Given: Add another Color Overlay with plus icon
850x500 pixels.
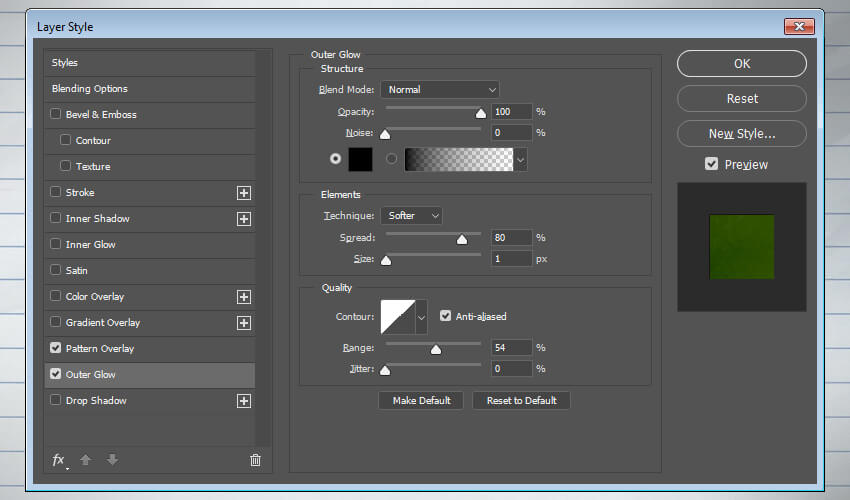Looking at the screenshot, I should tap(244, 297).
